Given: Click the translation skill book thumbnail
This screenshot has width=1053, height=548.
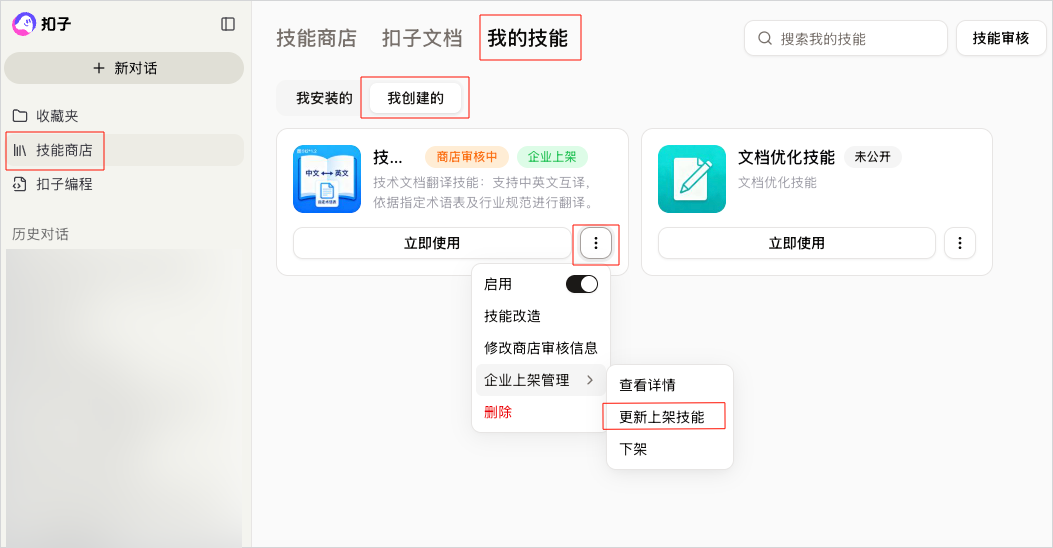Looking at the screenshot, I should (x=327, y=179).
